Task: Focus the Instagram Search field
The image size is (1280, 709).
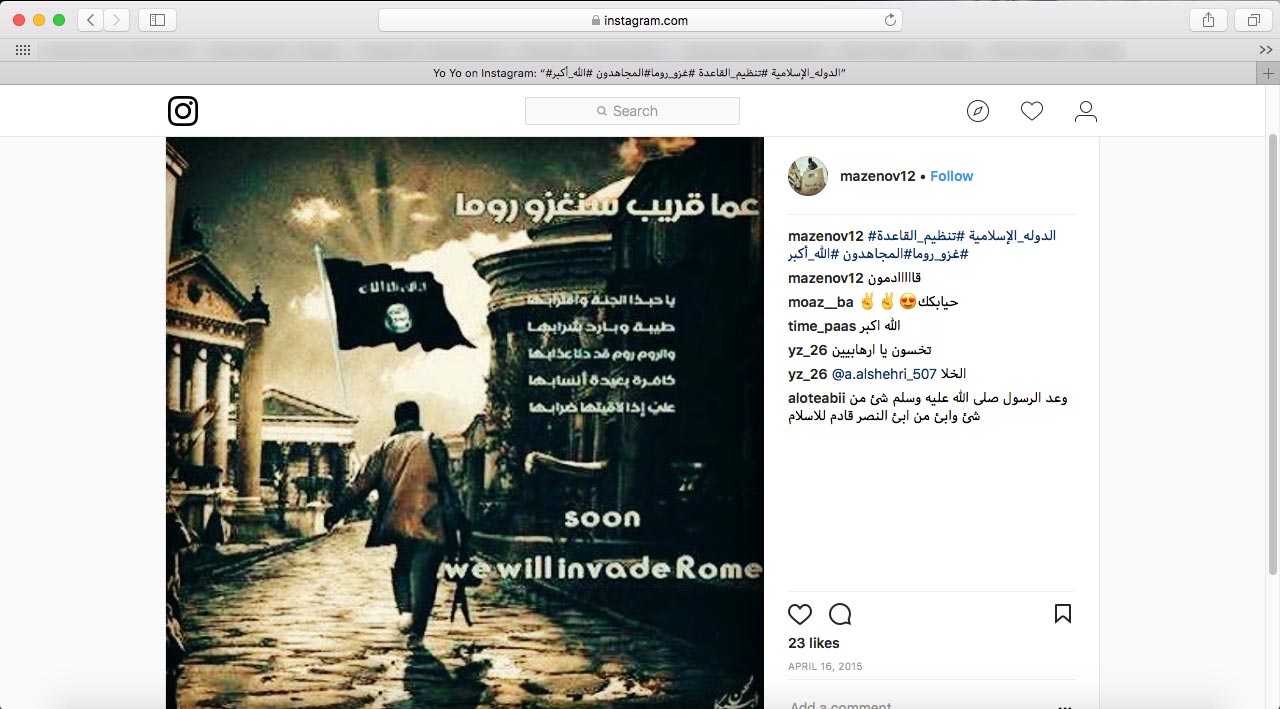Action: pyautogui.click(x=632, y=111)
